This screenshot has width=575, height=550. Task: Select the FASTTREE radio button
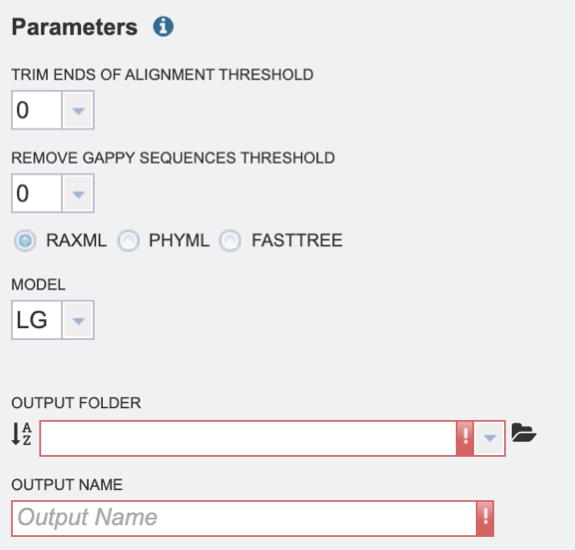pos(230,241)
